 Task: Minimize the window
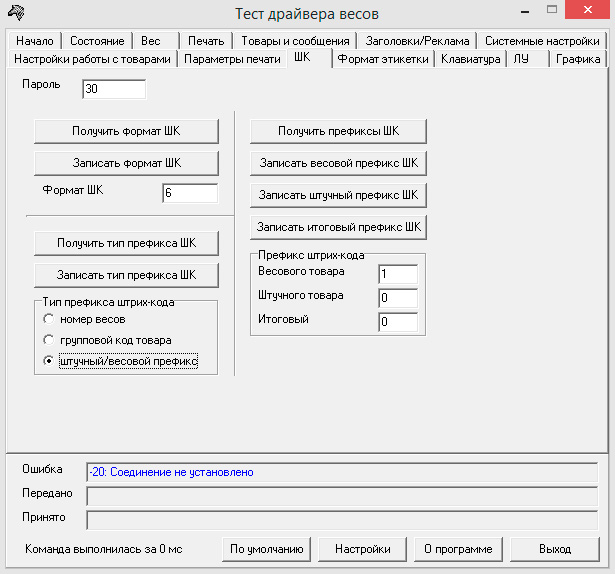pyautogui.click(x=525, y=10)
